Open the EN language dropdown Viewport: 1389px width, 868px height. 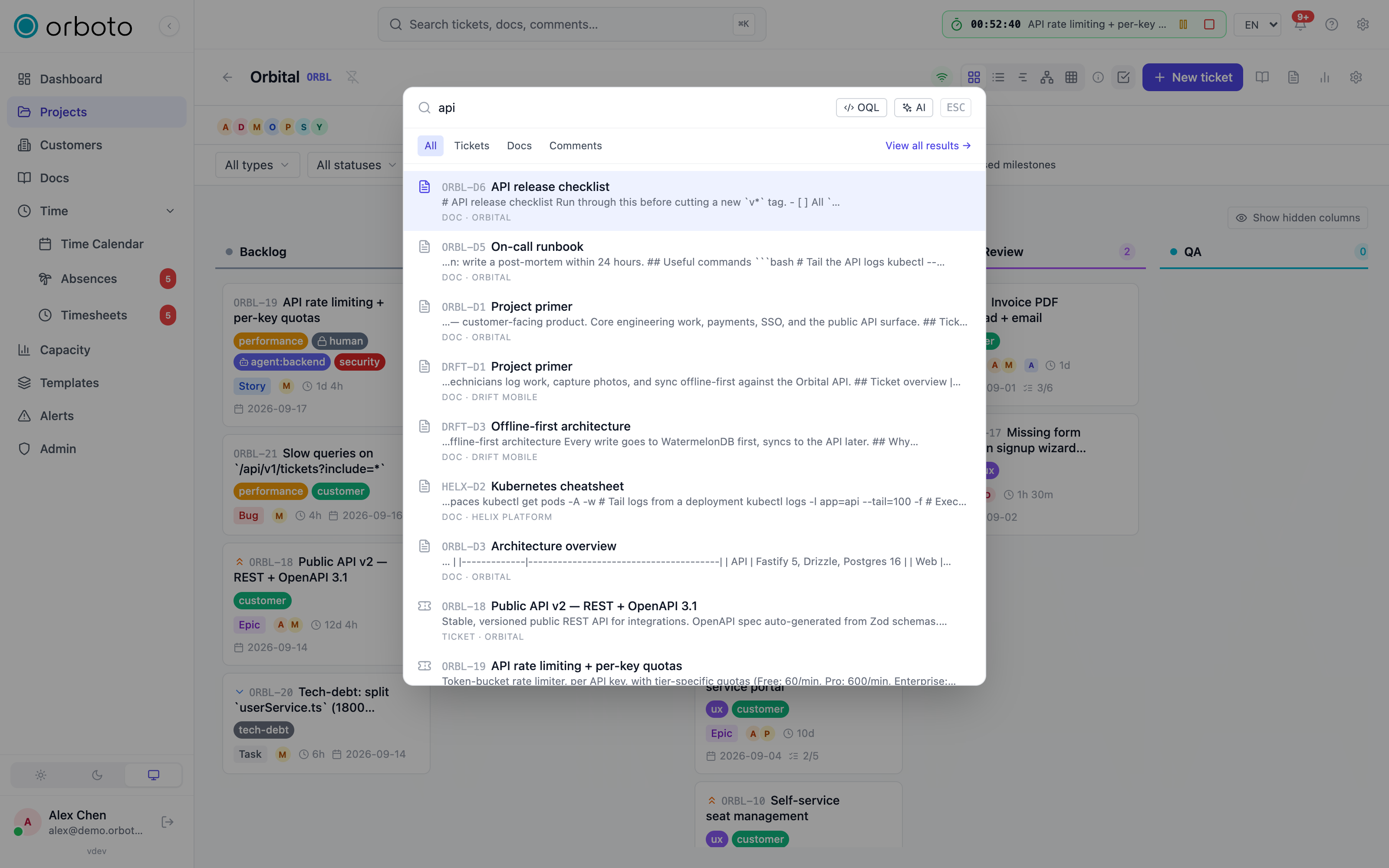1257,25
